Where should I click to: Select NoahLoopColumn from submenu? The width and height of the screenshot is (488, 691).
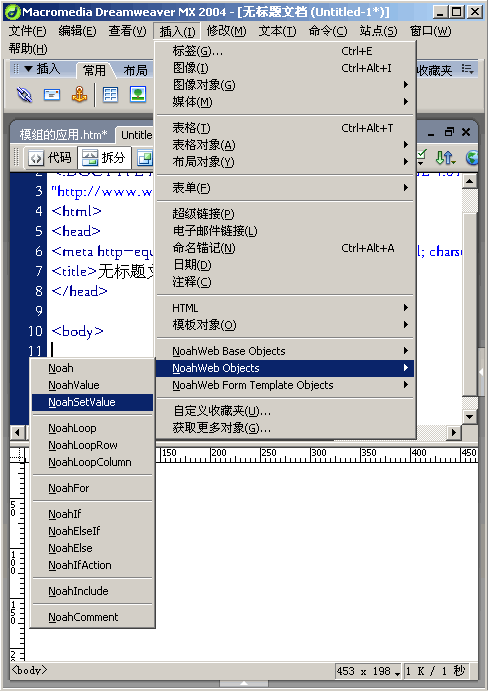point(93,462)
